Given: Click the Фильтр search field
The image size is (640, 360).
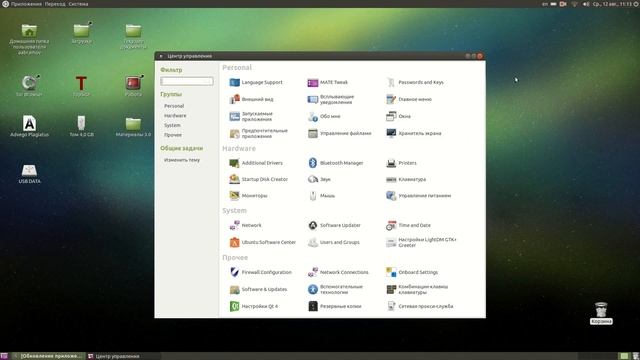Looking at the screenshot, I should [187, 81].
